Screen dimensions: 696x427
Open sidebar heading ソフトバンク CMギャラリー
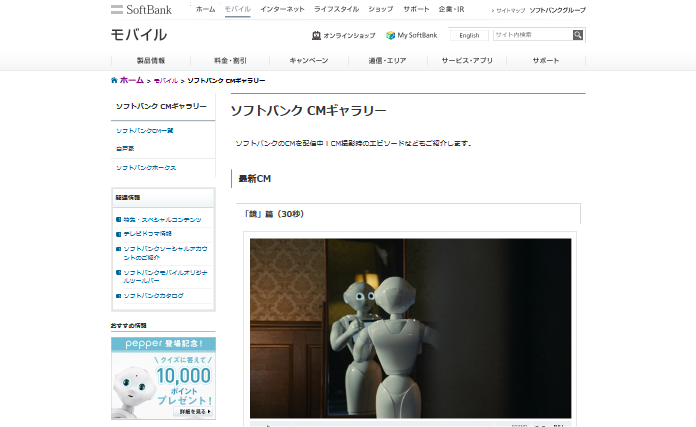(x=161, y=107)
